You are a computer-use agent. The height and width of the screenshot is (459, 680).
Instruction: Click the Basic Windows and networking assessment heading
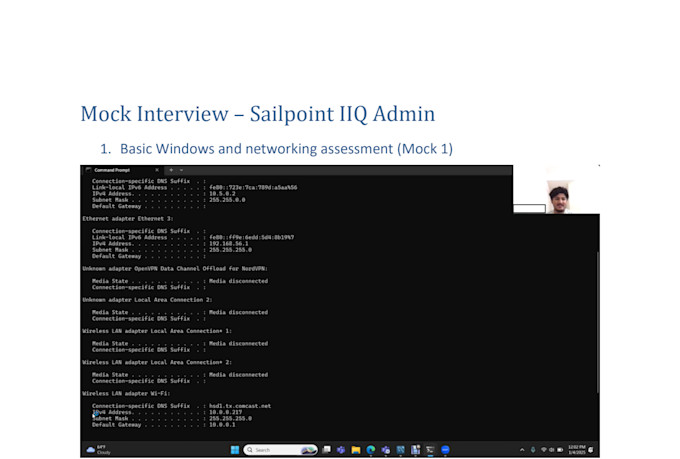coord(286,149)
